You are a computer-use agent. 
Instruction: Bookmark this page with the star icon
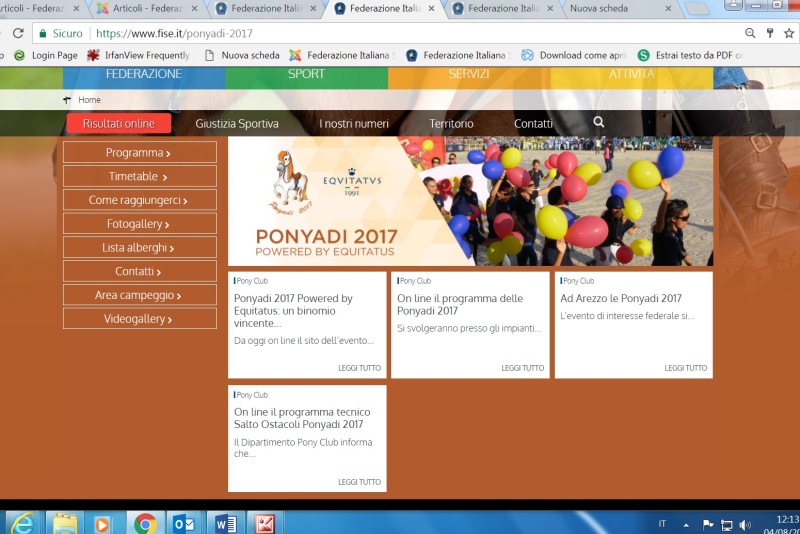click(789, 33)
